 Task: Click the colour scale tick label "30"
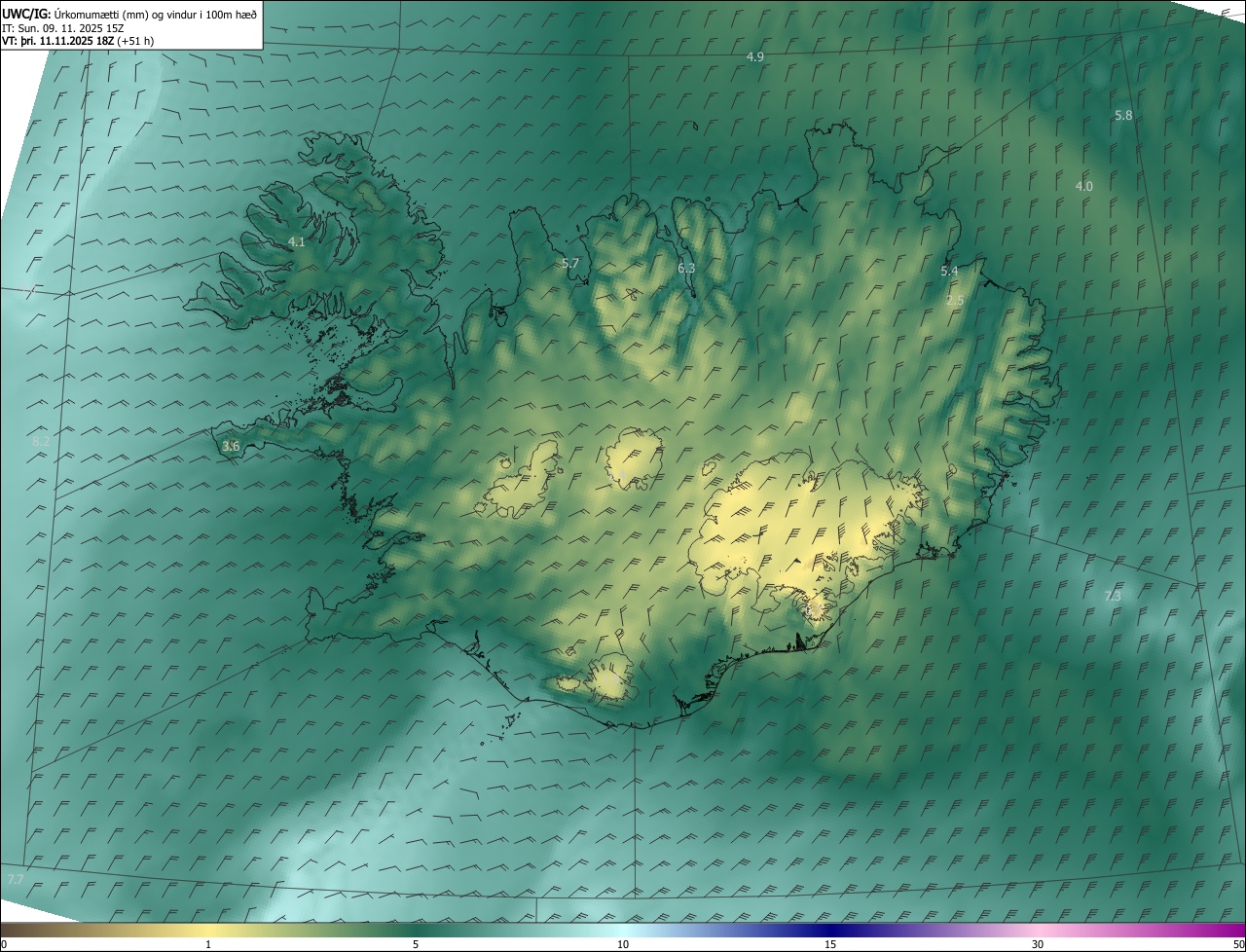tap(1038, 945)
